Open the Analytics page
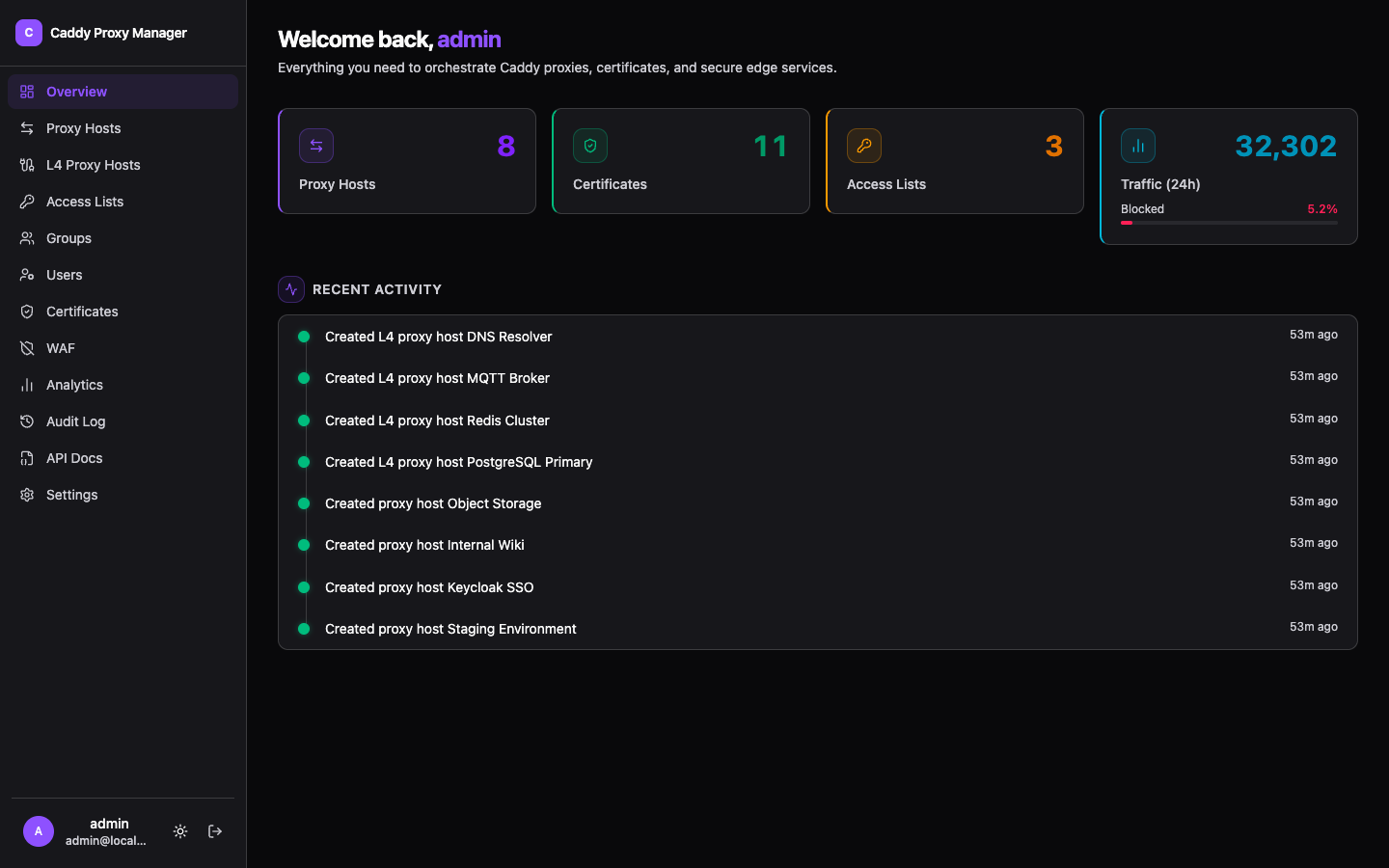1389x868 pixels. click(74, 385)
